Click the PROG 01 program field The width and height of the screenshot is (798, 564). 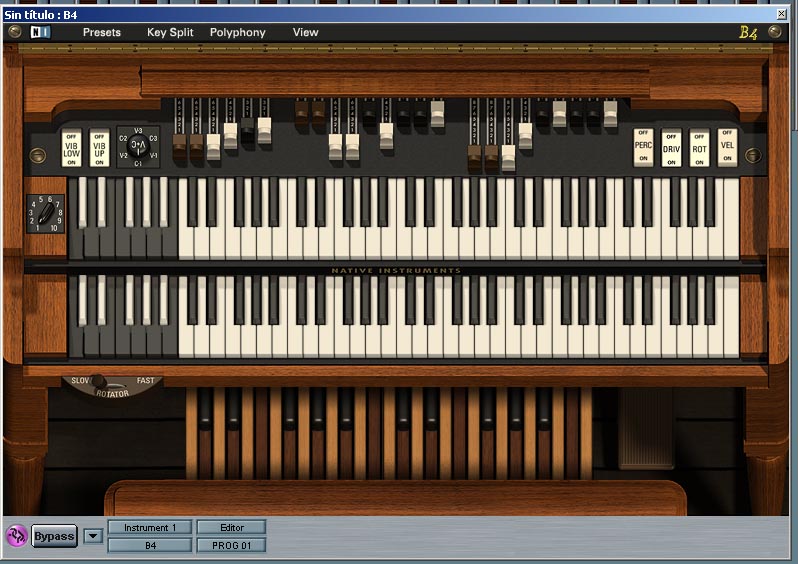click(232, 545)
